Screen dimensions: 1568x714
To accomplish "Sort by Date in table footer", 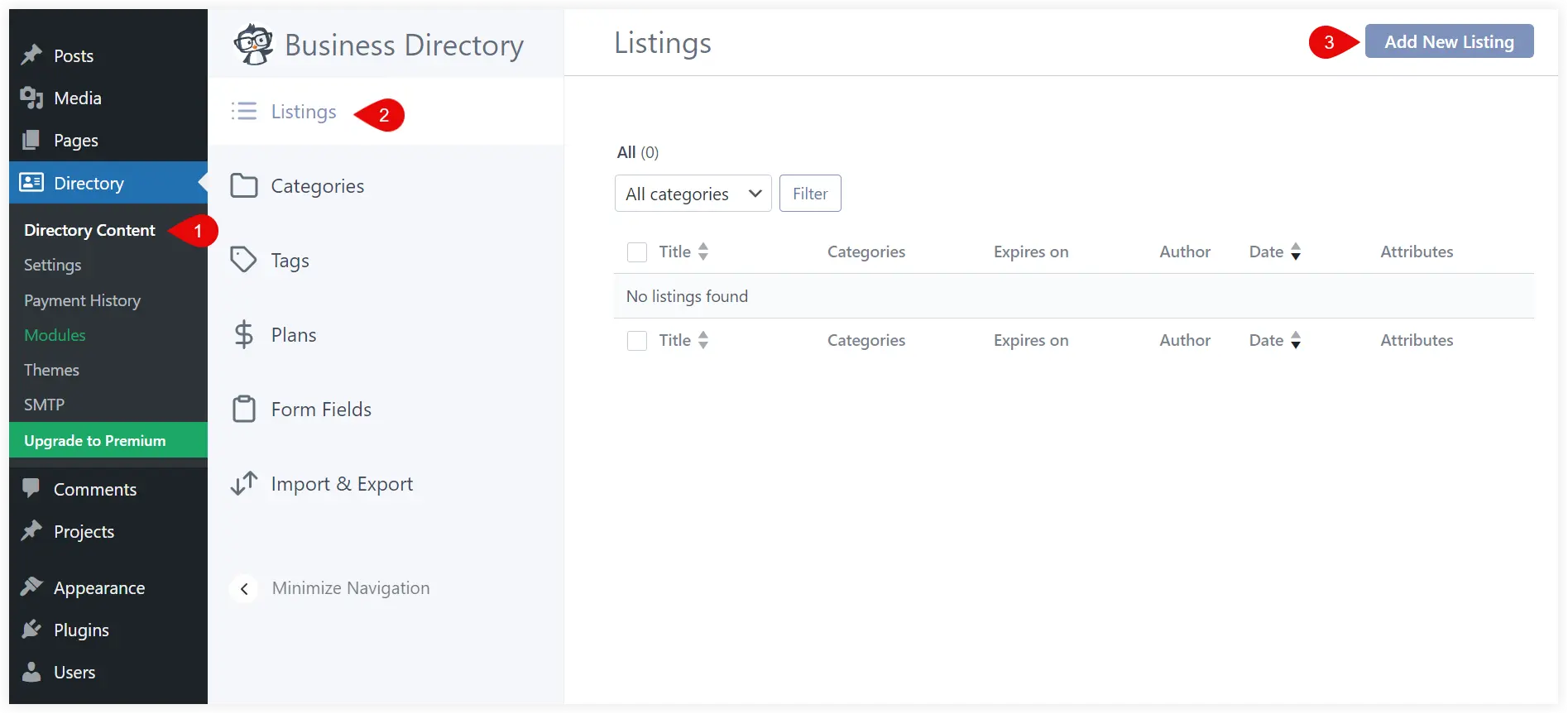I will 1296,340.
